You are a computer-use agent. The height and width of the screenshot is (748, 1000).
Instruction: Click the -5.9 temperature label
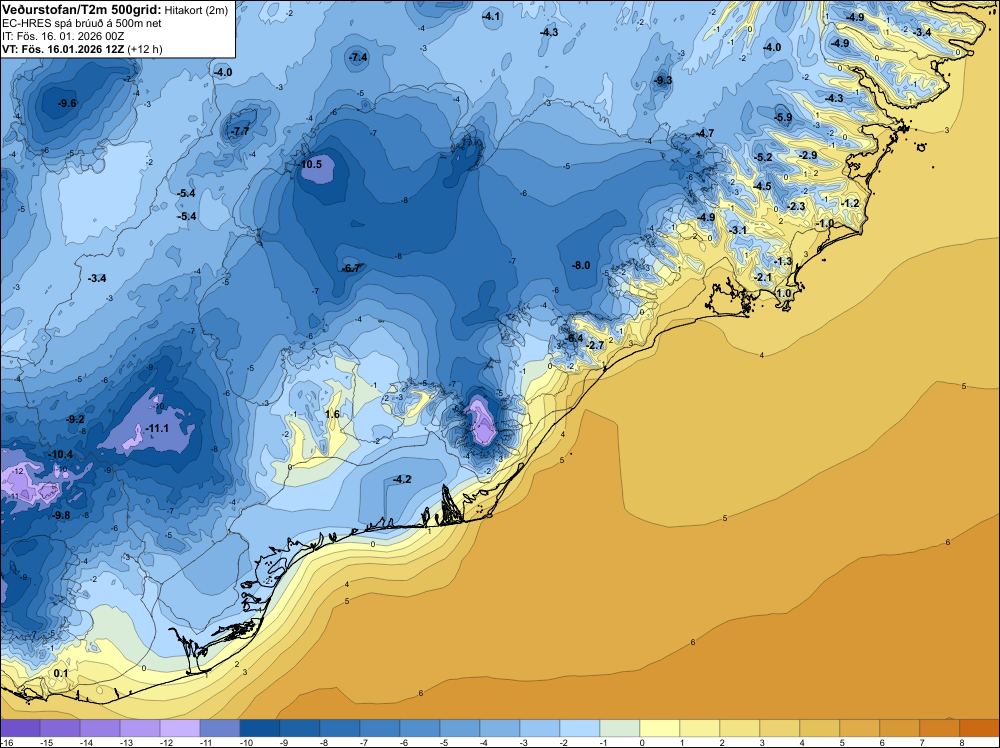(783, 117)
